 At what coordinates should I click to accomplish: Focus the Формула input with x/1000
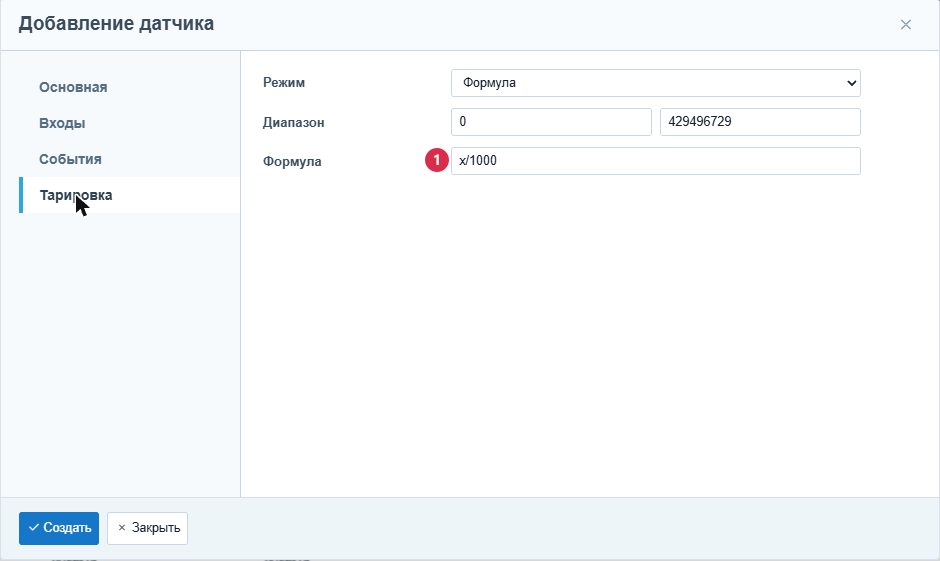(x=656, y=161)
